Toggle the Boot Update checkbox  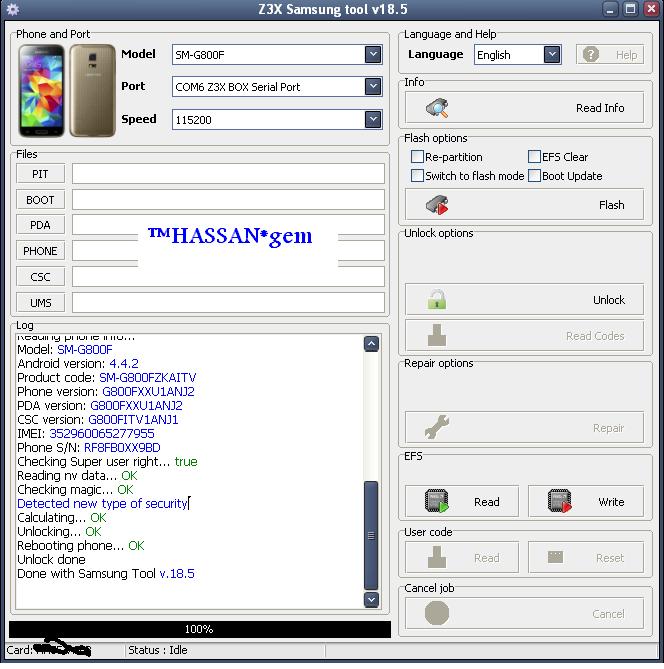534,176
